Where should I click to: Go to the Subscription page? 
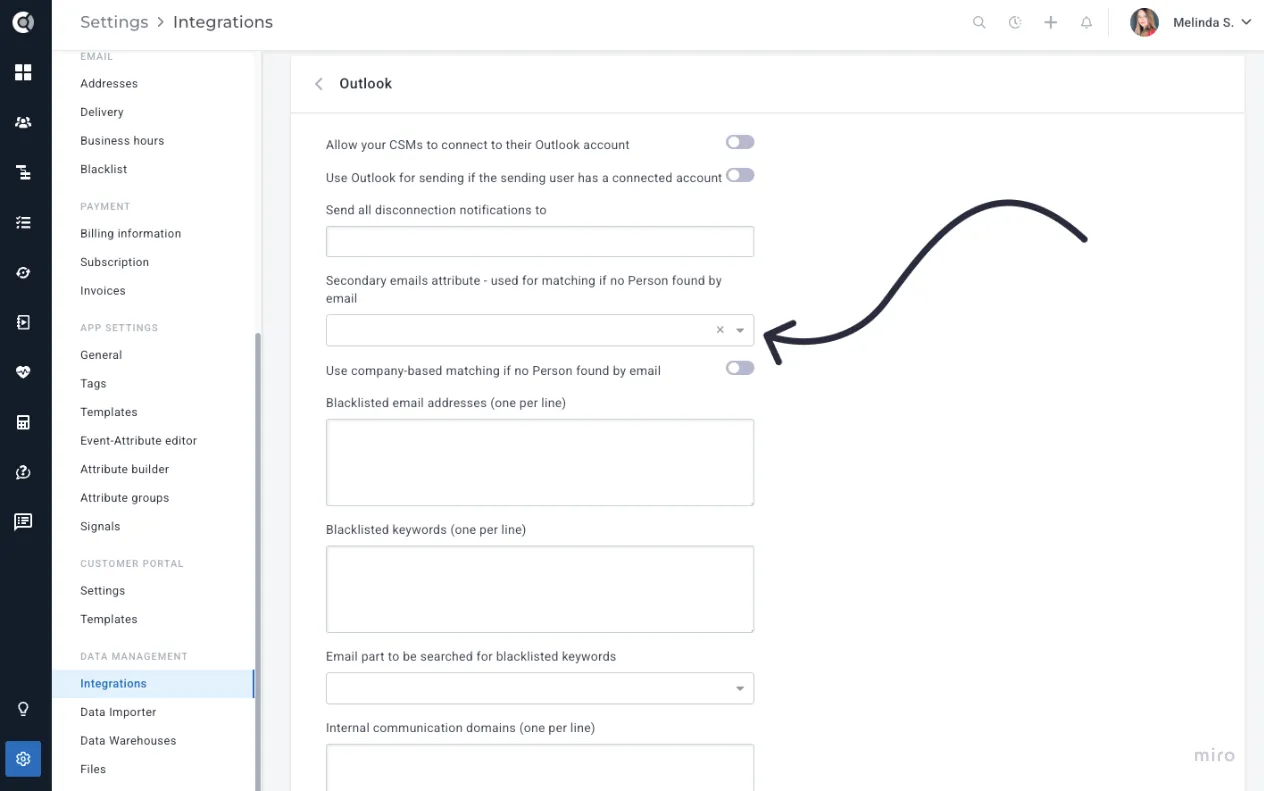point(115,262)
